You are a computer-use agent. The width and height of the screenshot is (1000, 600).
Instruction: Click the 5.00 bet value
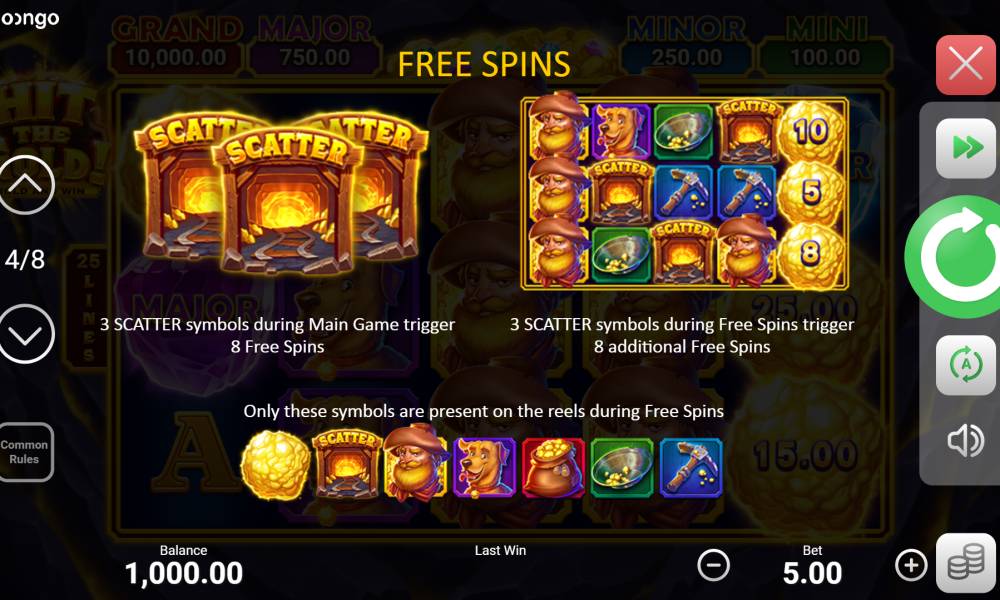[x=812, y=573]
